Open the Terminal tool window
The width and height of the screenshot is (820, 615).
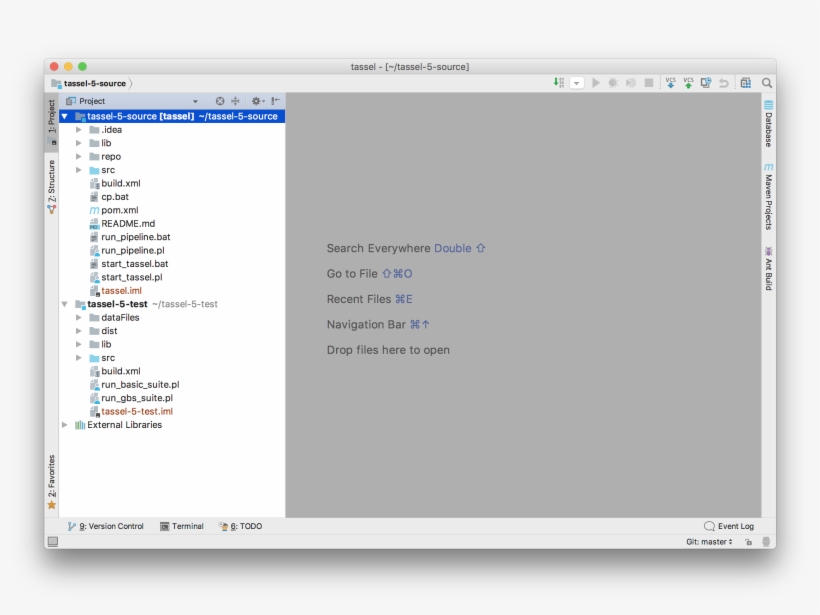pos(181,526)
